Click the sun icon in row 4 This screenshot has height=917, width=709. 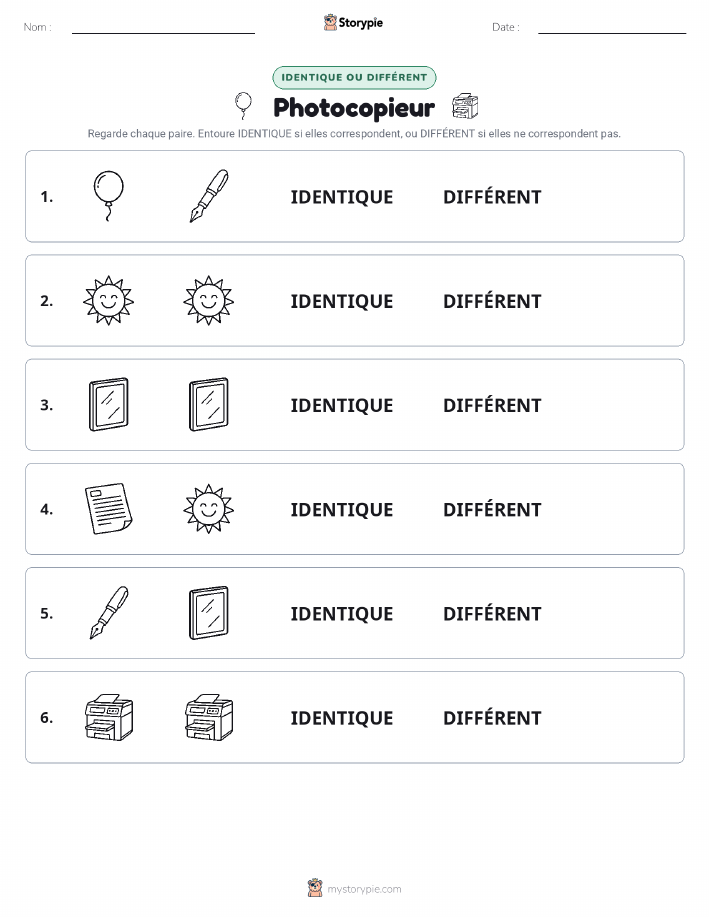click(209, 509)
